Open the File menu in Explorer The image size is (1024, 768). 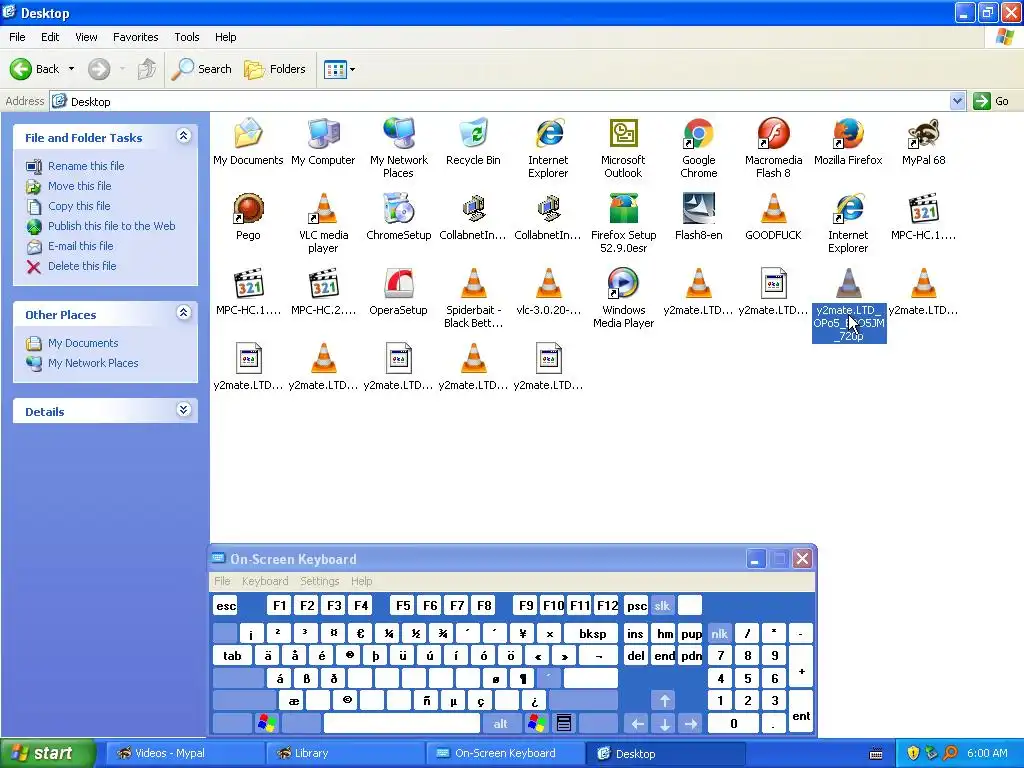pos(17,37)
